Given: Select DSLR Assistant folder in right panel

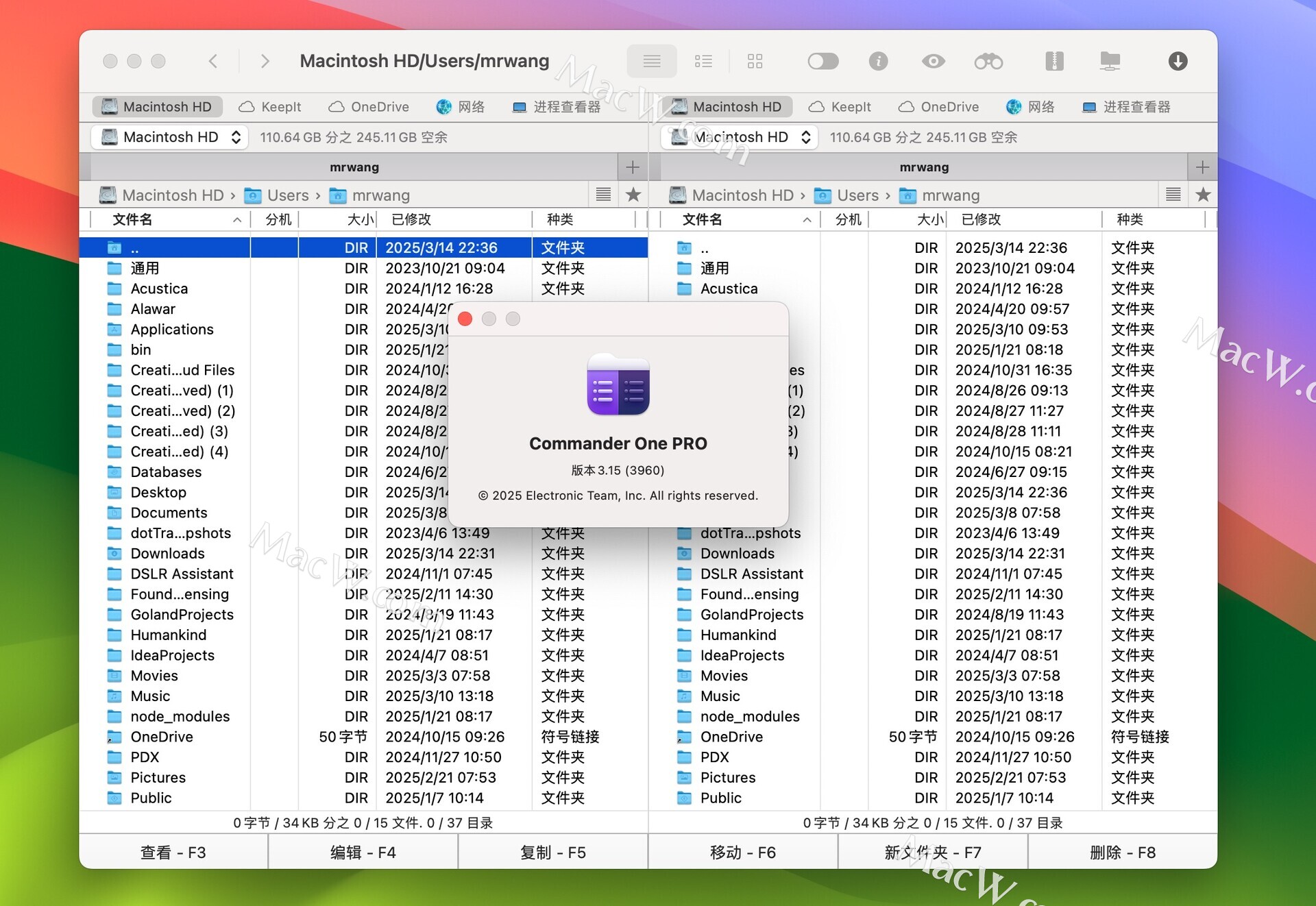Looking at the screenshot, I should tap(933, 574).
